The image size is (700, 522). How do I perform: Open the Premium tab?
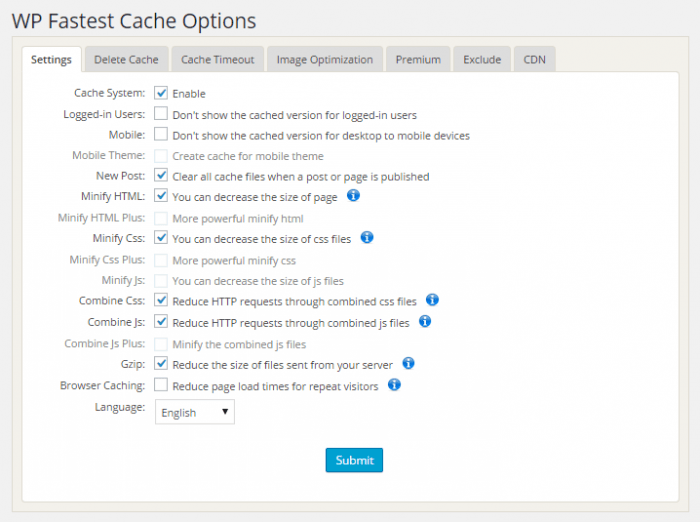[x=418, y=59]
